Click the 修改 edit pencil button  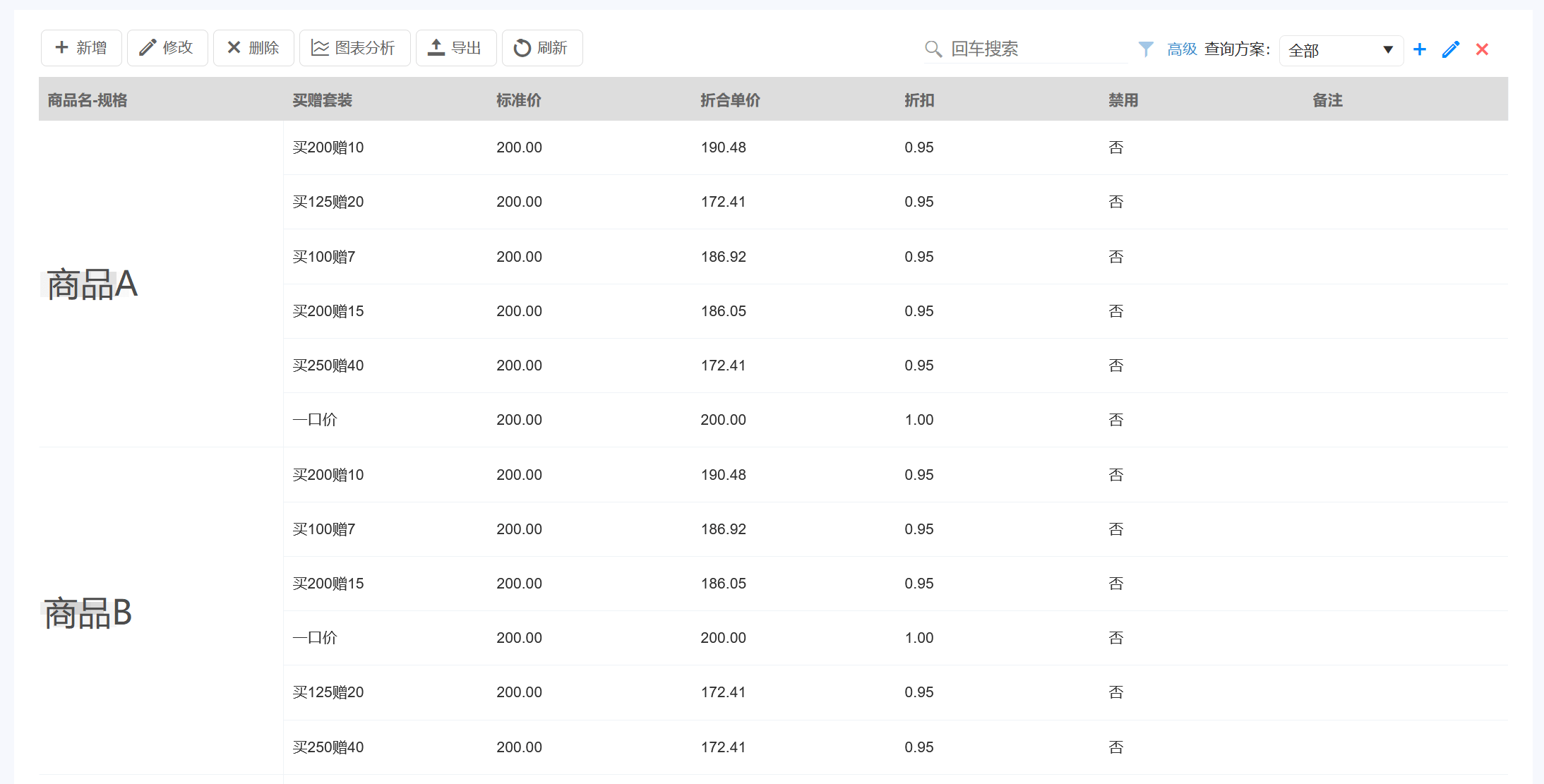click(x=167, y=48)
